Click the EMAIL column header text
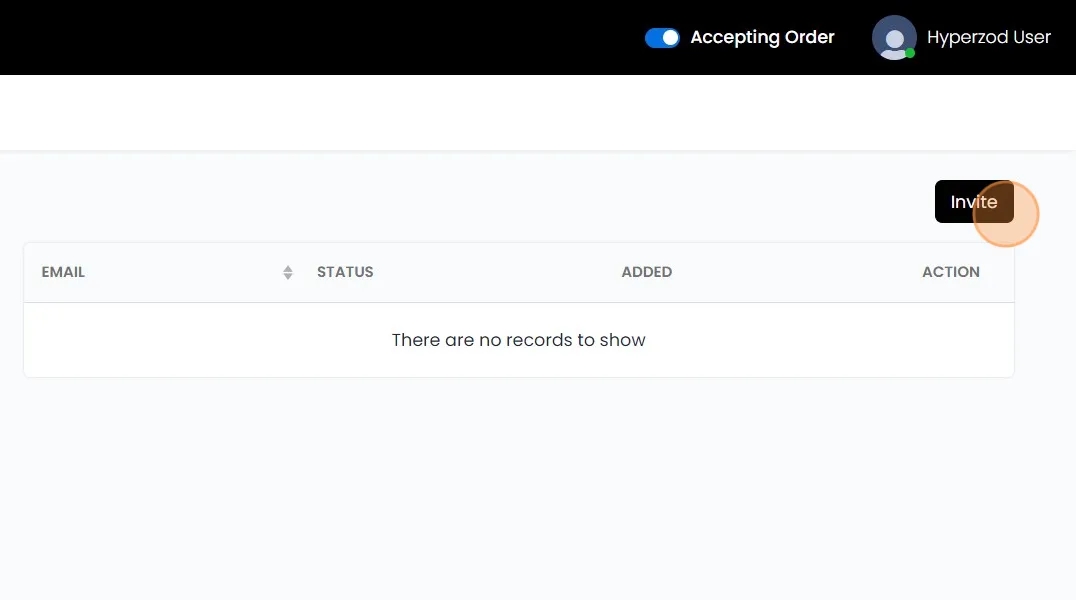 (x=63, y=272)
